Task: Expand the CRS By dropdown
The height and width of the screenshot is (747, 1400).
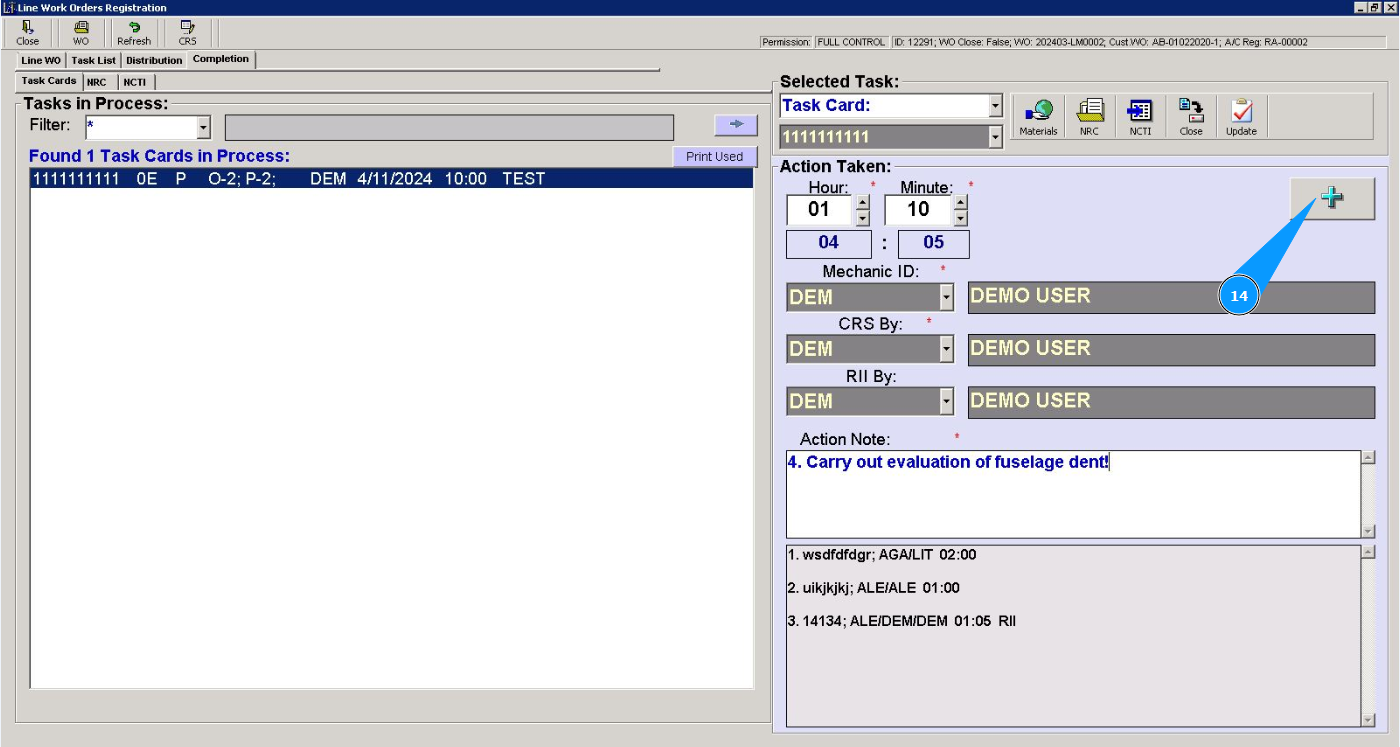Action: coord(946,350)
